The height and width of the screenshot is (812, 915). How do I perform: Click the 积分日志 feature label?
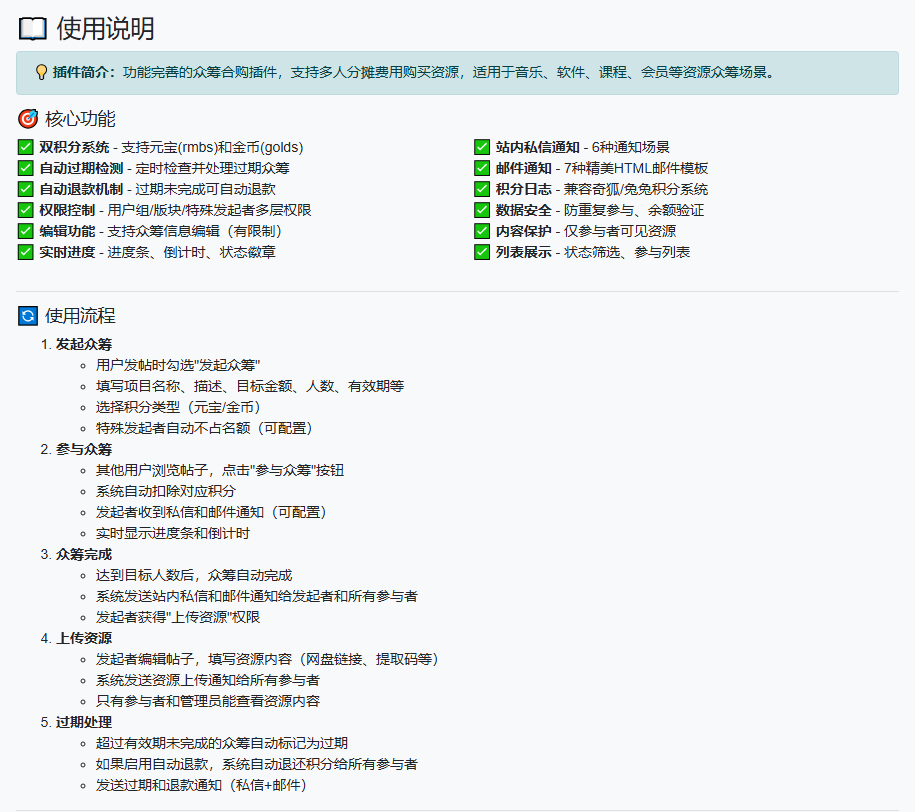(x=523, y=189)
